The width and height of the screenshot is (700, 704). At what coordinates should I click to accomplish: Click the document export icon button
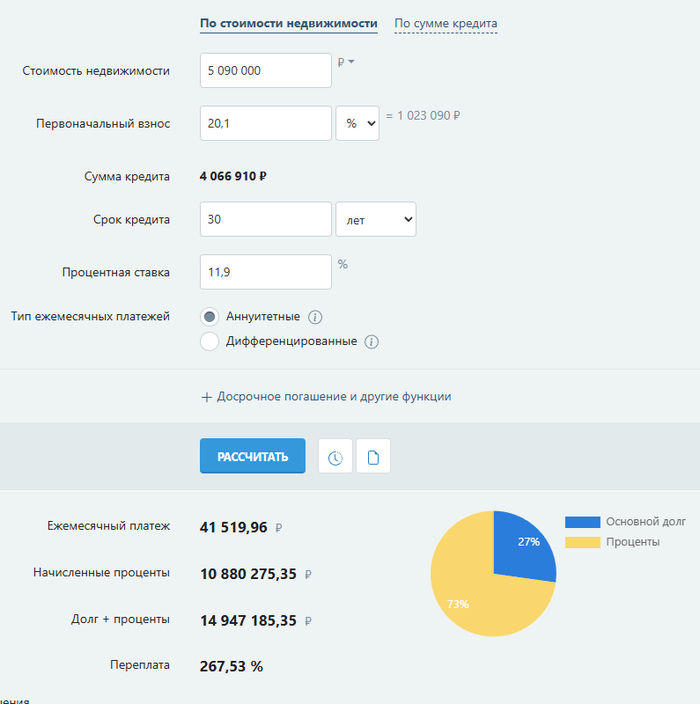tap(373, 457)
